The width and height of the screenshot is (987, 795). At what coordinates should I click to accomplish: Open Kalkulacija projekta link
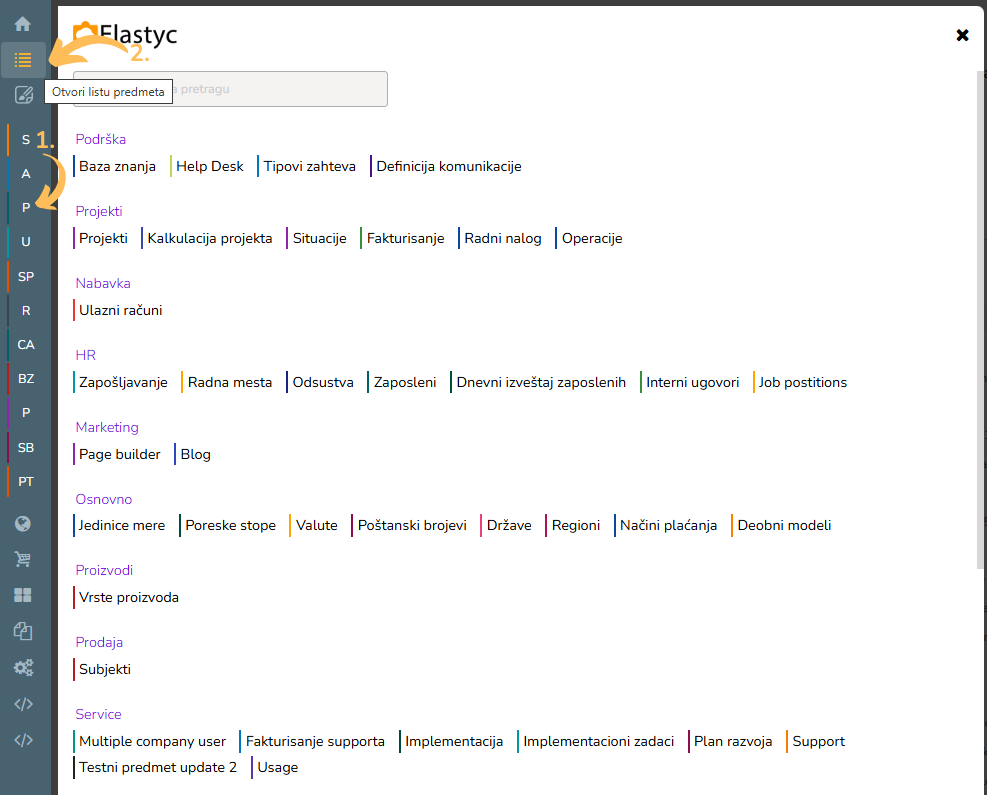click(x=210, y=239)
